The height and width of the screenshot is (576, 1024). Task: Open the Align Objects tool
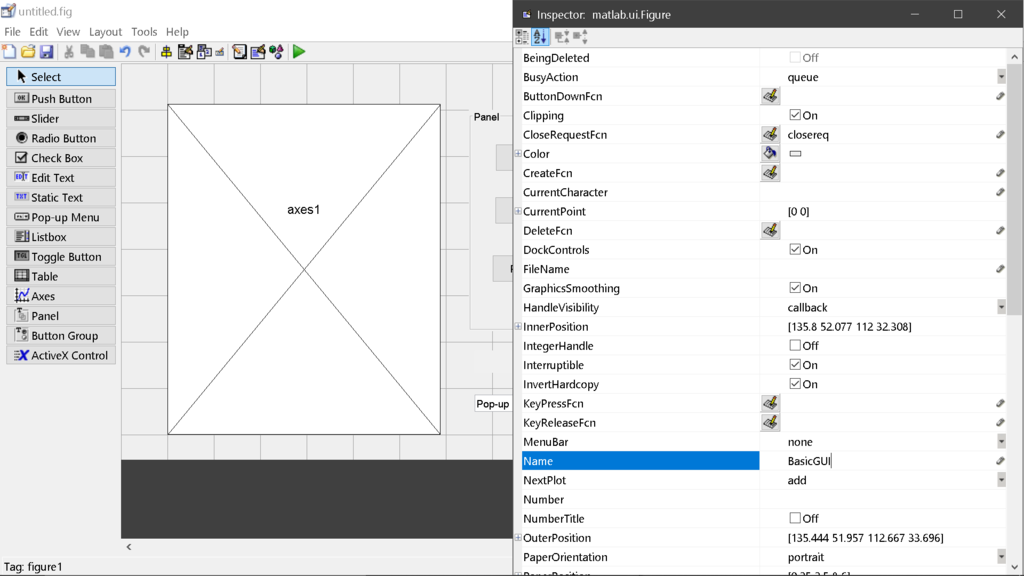pyautogui.click(x=166, y=53)
